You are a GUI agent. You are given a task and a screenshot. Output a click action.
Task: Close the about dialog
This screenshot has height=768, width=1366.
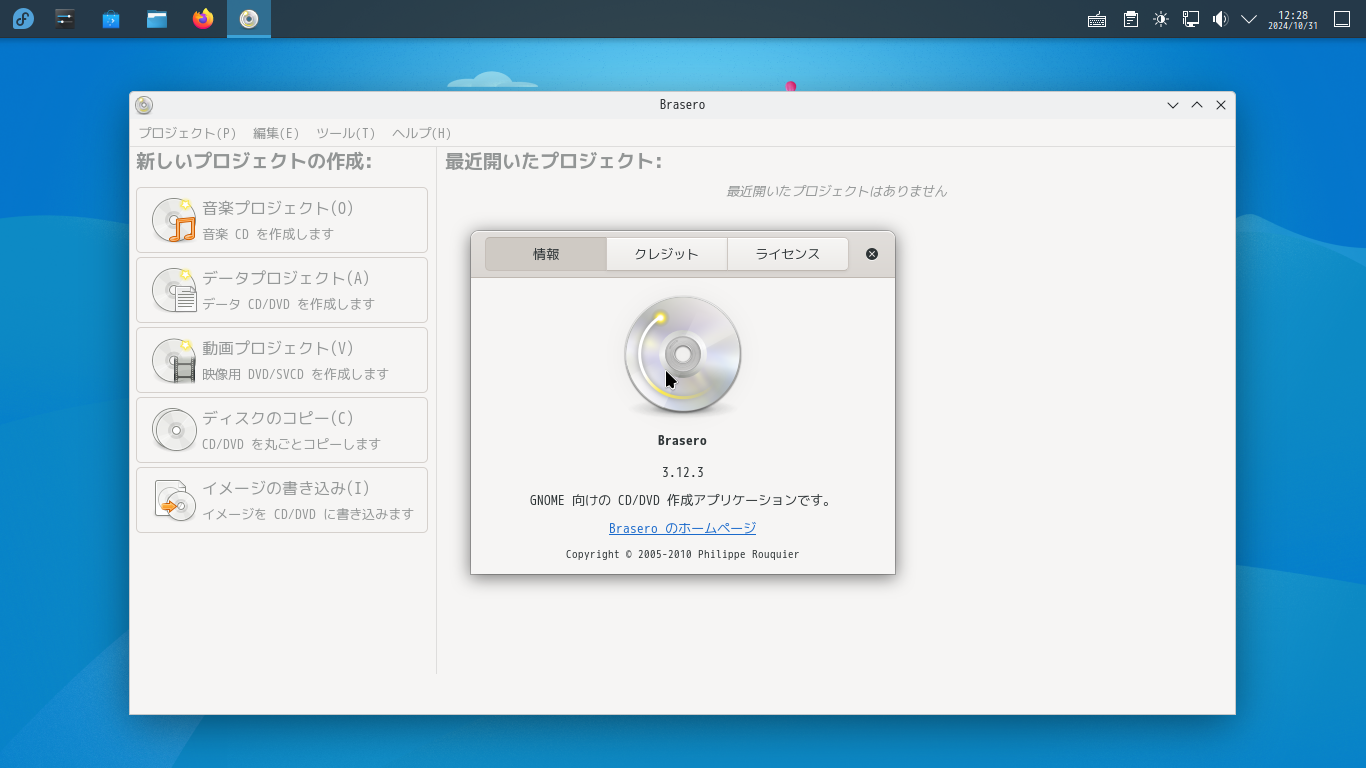click(872, 254)
